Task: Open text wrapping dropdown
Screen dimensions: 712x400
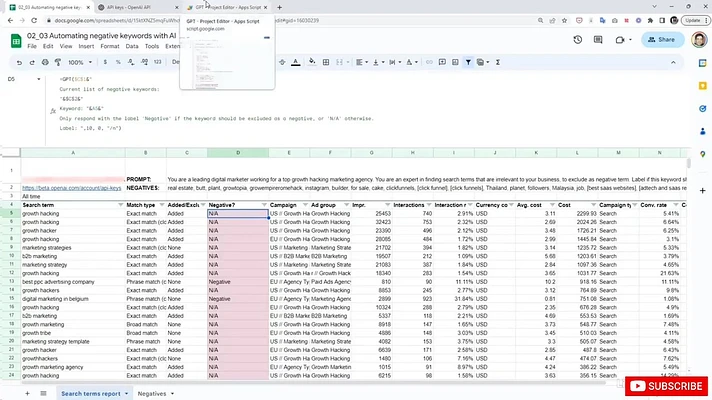Action: (x=395, y=62)
